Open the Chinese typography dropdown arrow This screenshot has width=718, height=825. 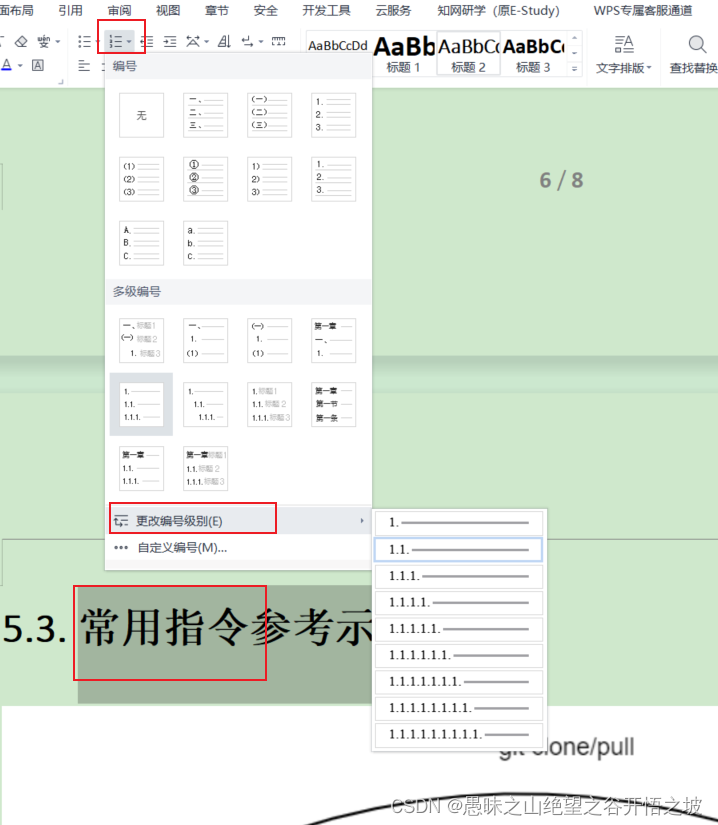pyautogui.click(x=207, y=42)
